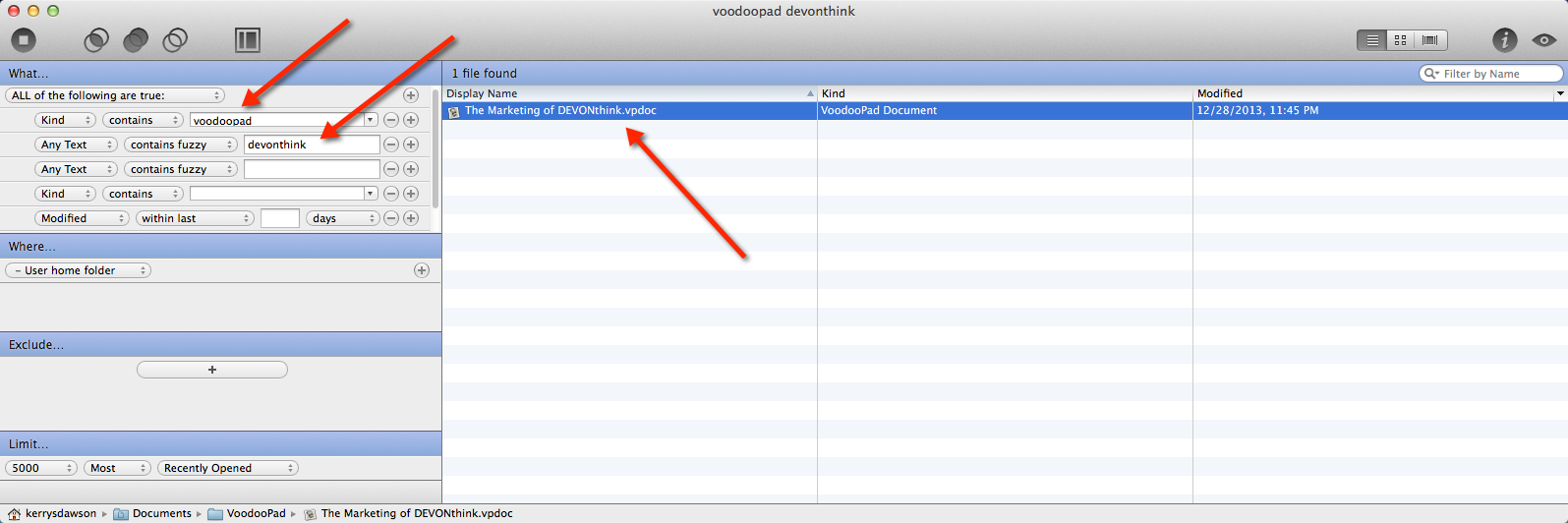Screen dimensions: 1568x523
Task: Click the What... section header
Action: point(220,73)
